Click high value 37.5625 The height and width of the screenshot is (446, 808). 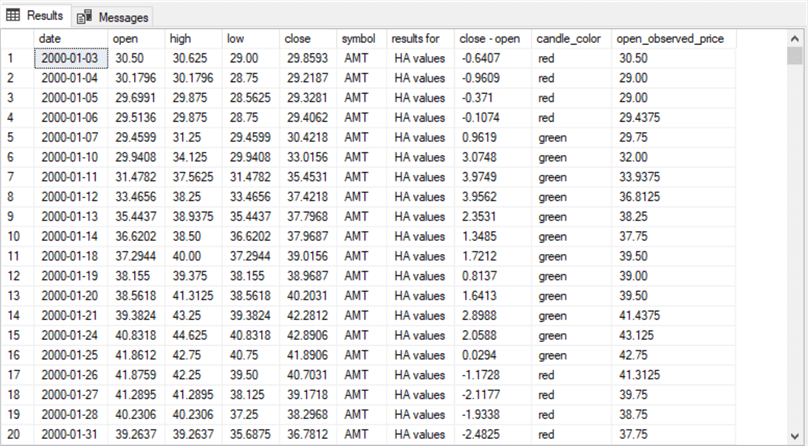coord(193,177)
